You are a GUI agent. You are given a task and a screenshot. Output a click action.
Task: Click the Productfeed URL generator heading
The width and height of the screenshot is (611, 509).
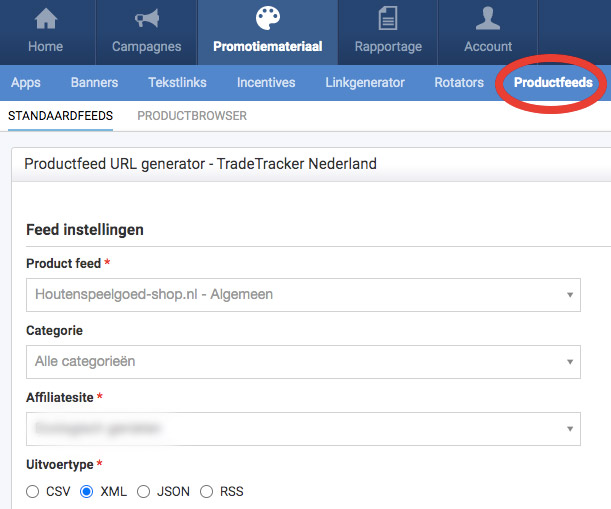click(x=200, y=164)
